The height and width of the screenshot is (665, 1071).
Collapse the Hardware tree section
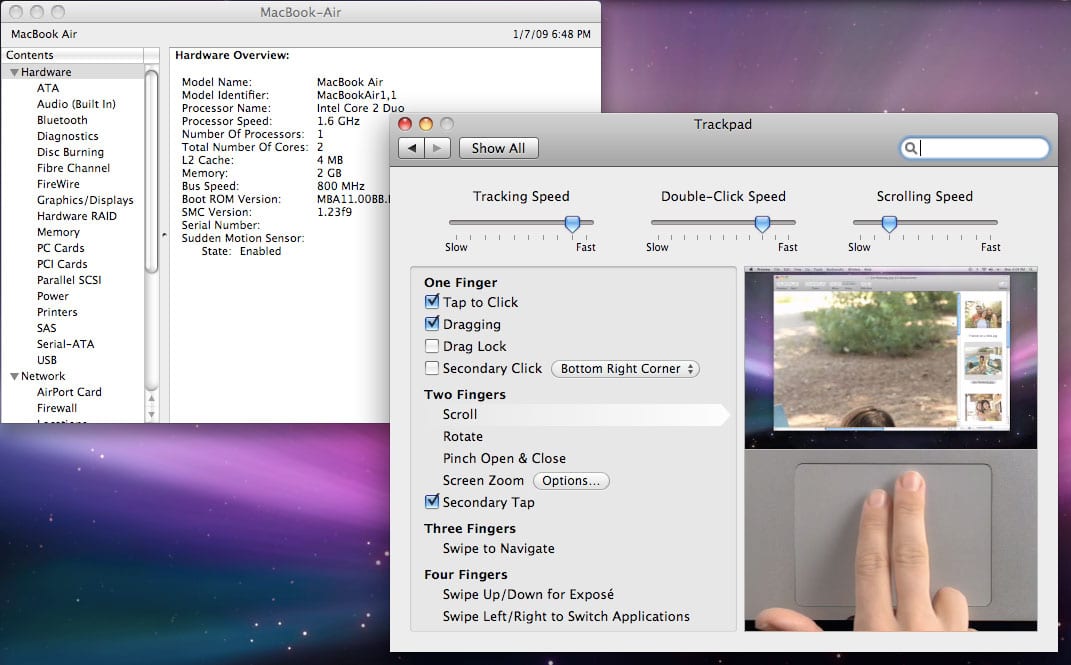point(14,72)
